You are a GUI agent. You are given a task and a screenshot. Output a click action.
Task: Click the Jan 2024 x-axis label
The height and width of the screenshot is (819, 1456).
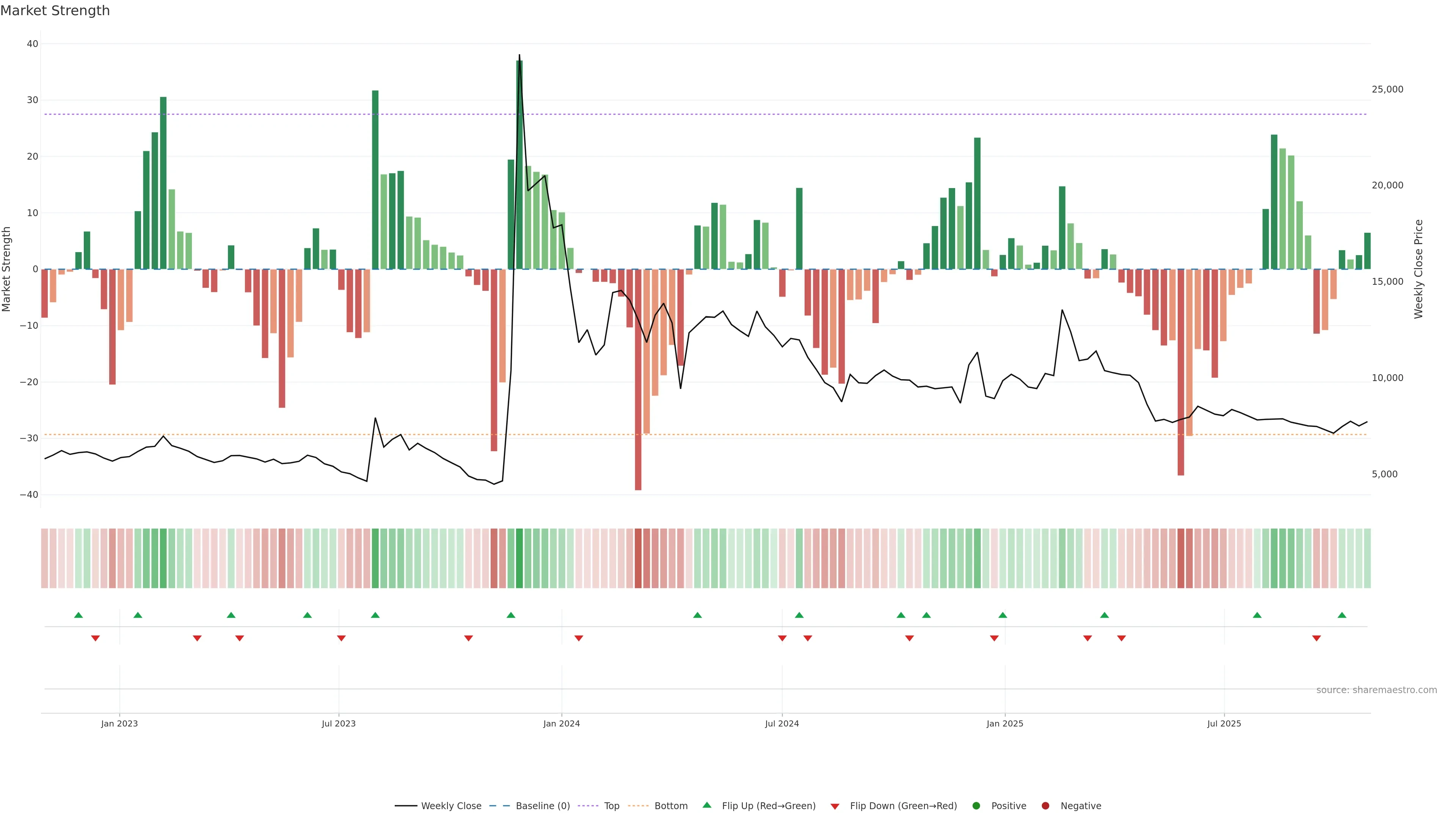561,723
